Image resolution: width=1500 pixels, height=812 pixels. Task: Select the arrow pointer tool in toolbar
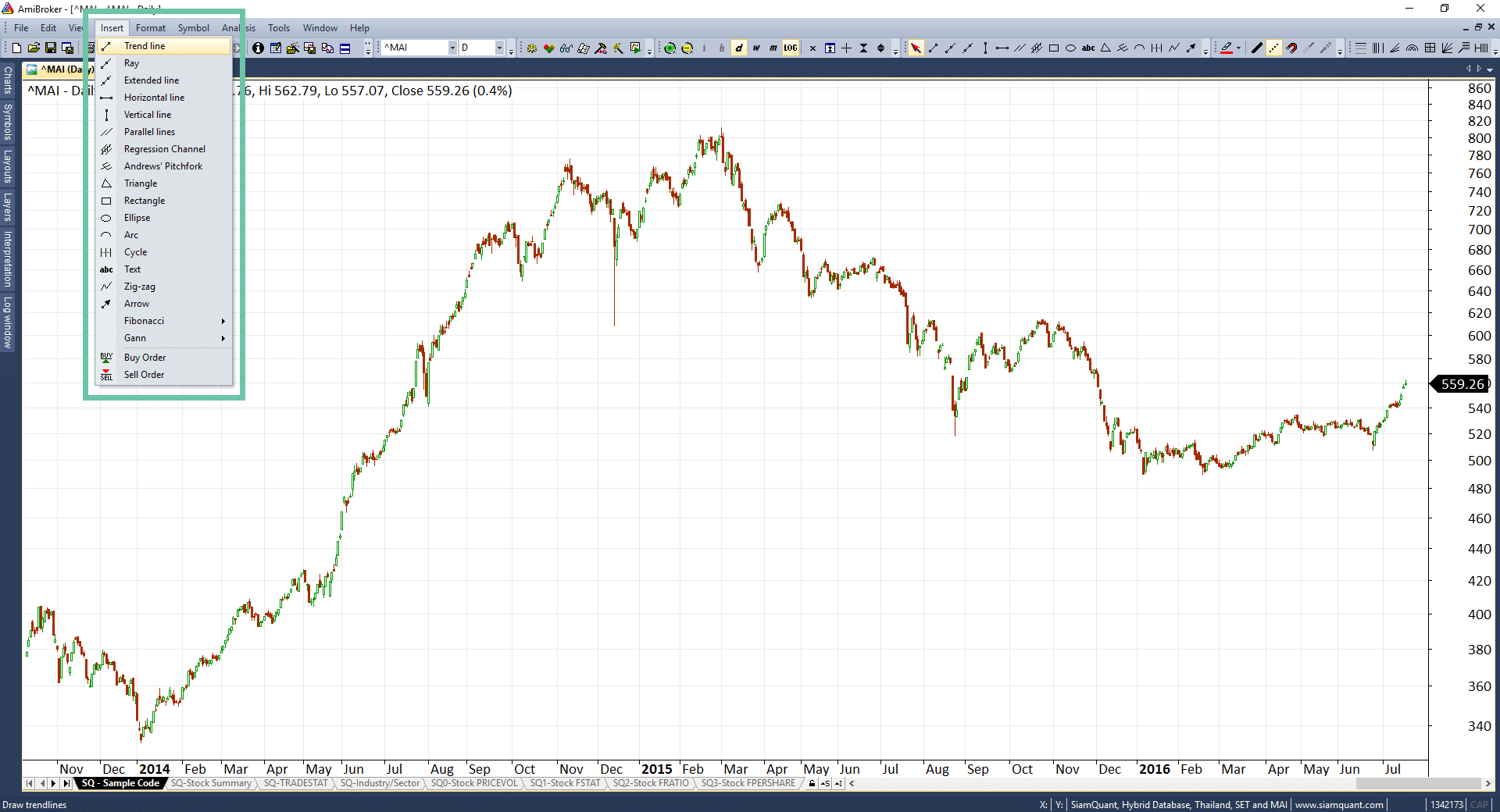coord(916,48)
